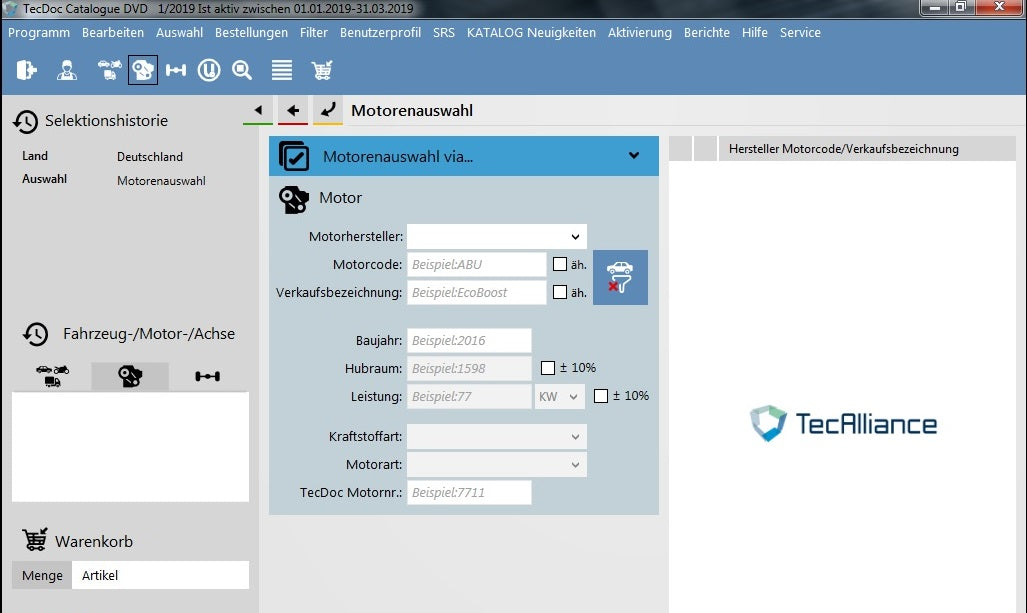Click the green-underlined triangle back arrow

[258, 110]
